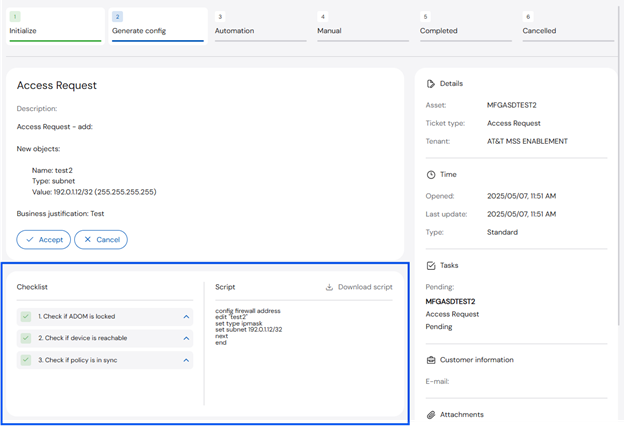The image size is (624, 426).
Task: Cancel the access request
Action: point(101,240)
